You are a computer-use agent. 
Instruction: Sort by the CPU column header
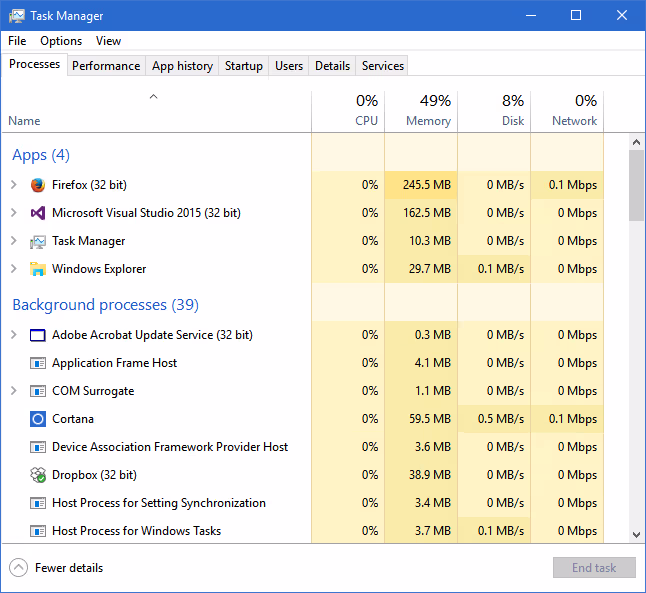[348, 111]
